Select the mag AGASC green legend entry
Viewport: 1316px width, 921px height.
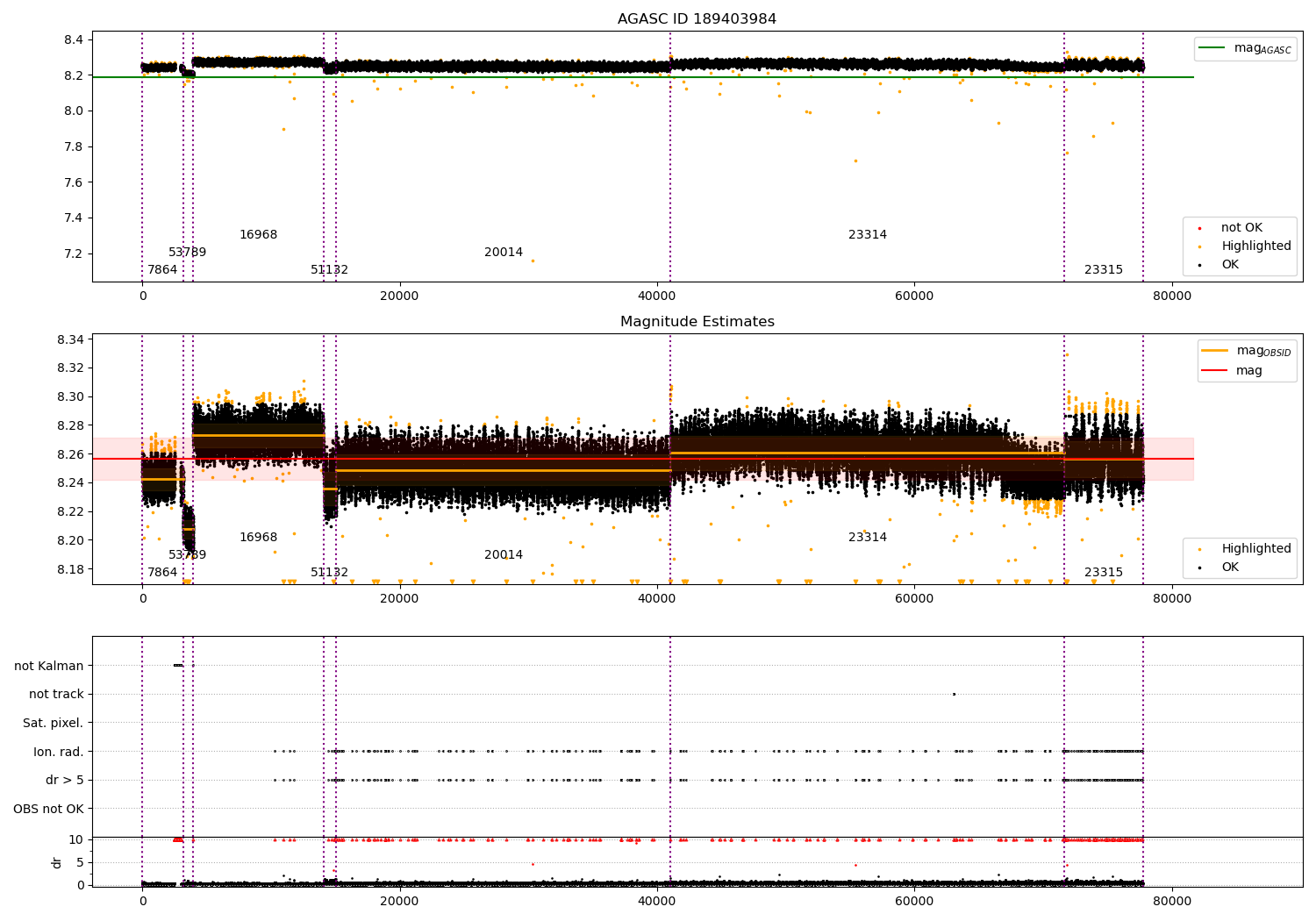pos(1245,48)
